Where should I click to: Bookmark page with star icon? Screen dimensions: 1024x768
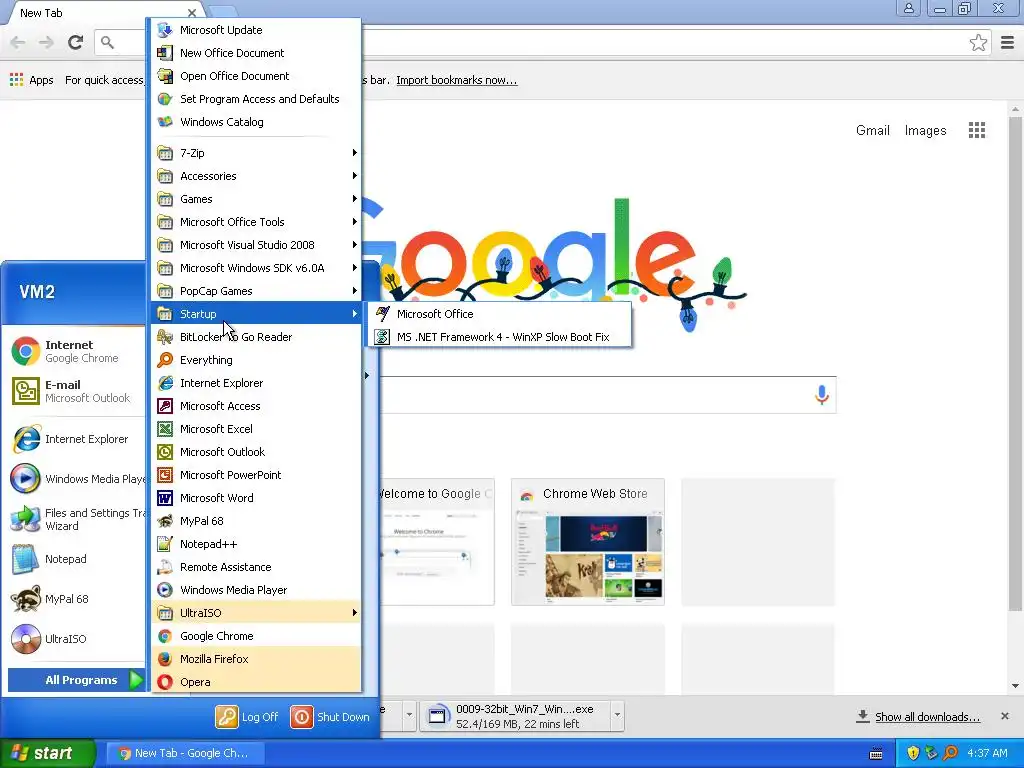point(978,43)
